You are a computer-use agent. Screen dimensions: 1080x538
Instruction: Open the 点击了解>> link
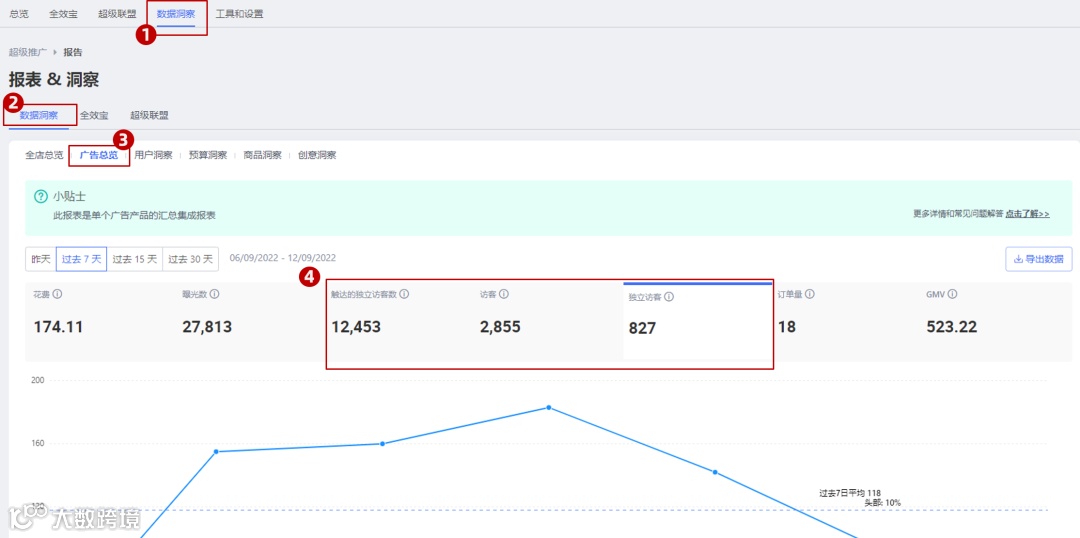1027,214
